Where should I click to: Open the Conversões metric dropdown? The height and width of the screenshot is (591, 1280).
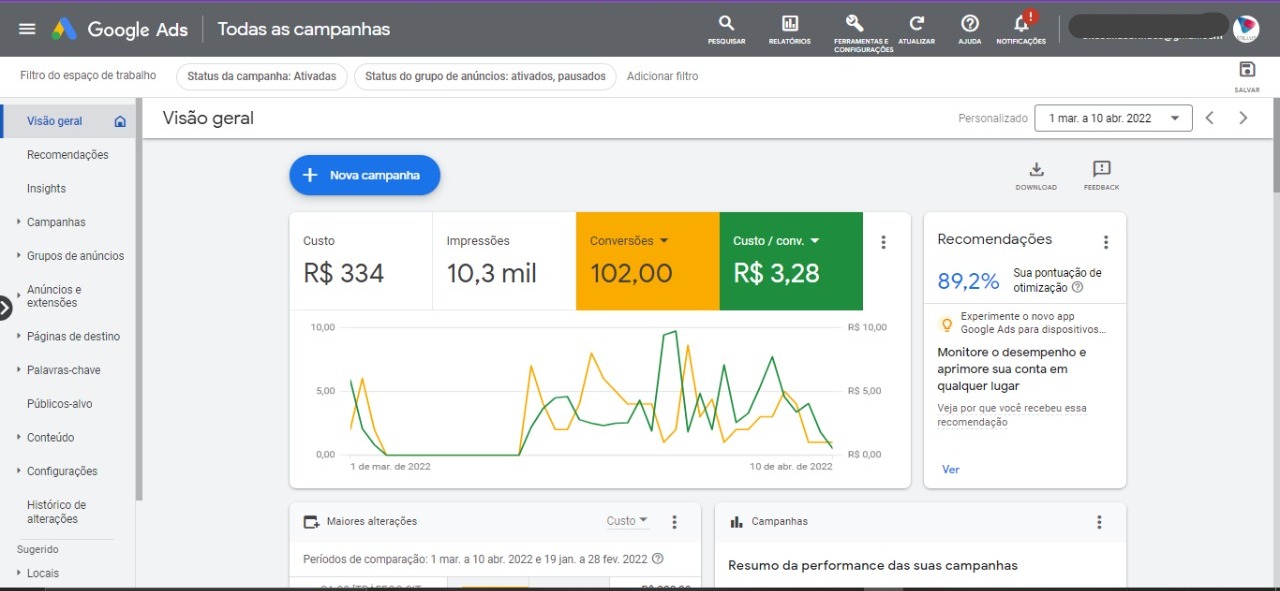point(664,241)
